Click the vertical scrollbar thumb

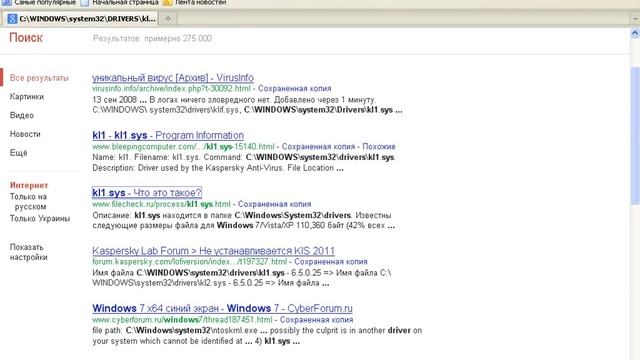pyautogui.click(x=635, y=135)
